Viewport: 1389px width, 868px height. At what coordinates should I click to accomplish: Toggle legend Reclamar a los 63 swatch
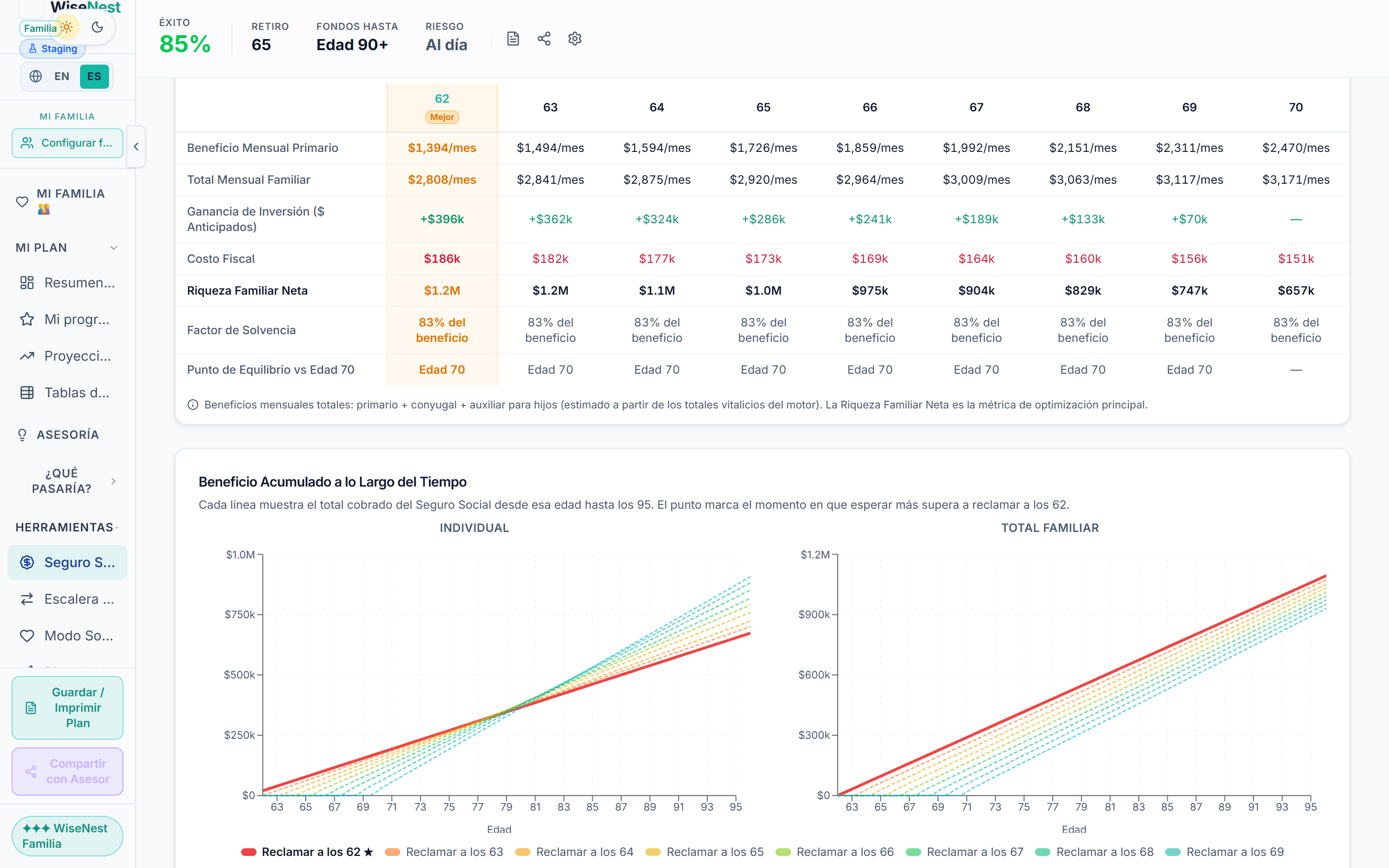pyautogui.click(x=393, y=852)
